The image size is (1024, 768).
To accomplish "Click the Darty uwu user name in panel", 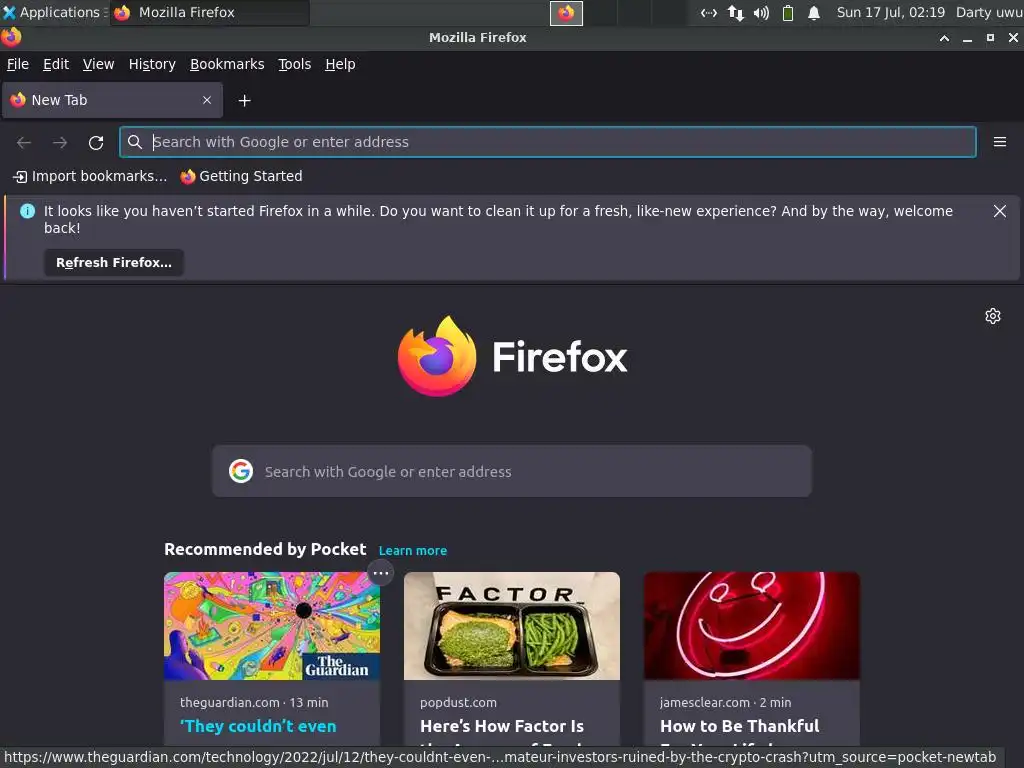I will click(x=989, y=12).
